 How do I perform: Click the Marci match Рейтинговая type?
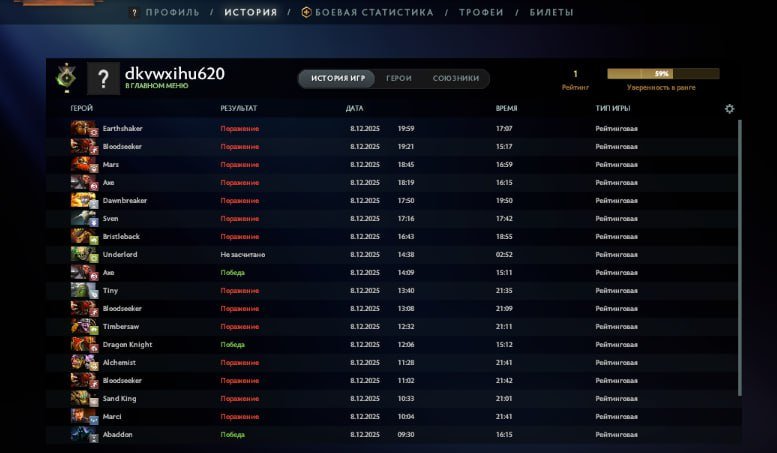click(x=616, y=416)
